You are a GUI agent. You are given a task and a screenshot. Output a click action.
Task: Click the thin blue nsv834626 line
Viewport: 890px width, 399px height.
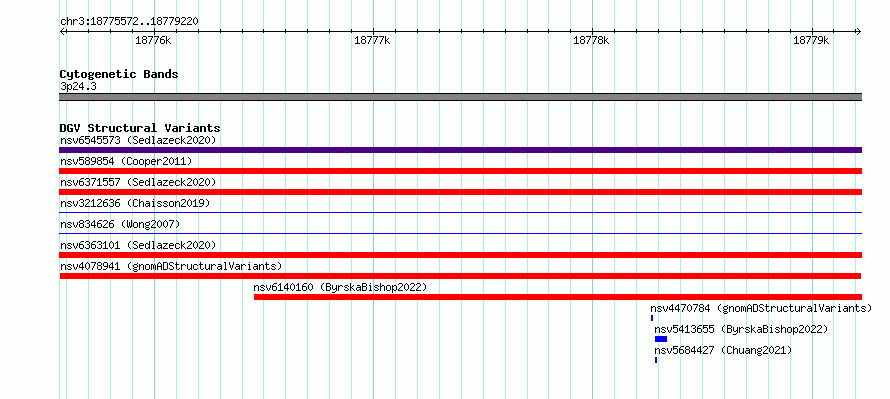click(460, 233)
